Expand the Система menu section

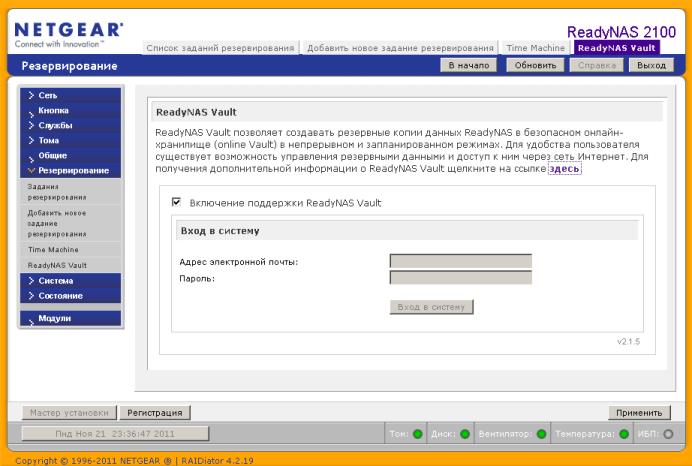[70, 281]
